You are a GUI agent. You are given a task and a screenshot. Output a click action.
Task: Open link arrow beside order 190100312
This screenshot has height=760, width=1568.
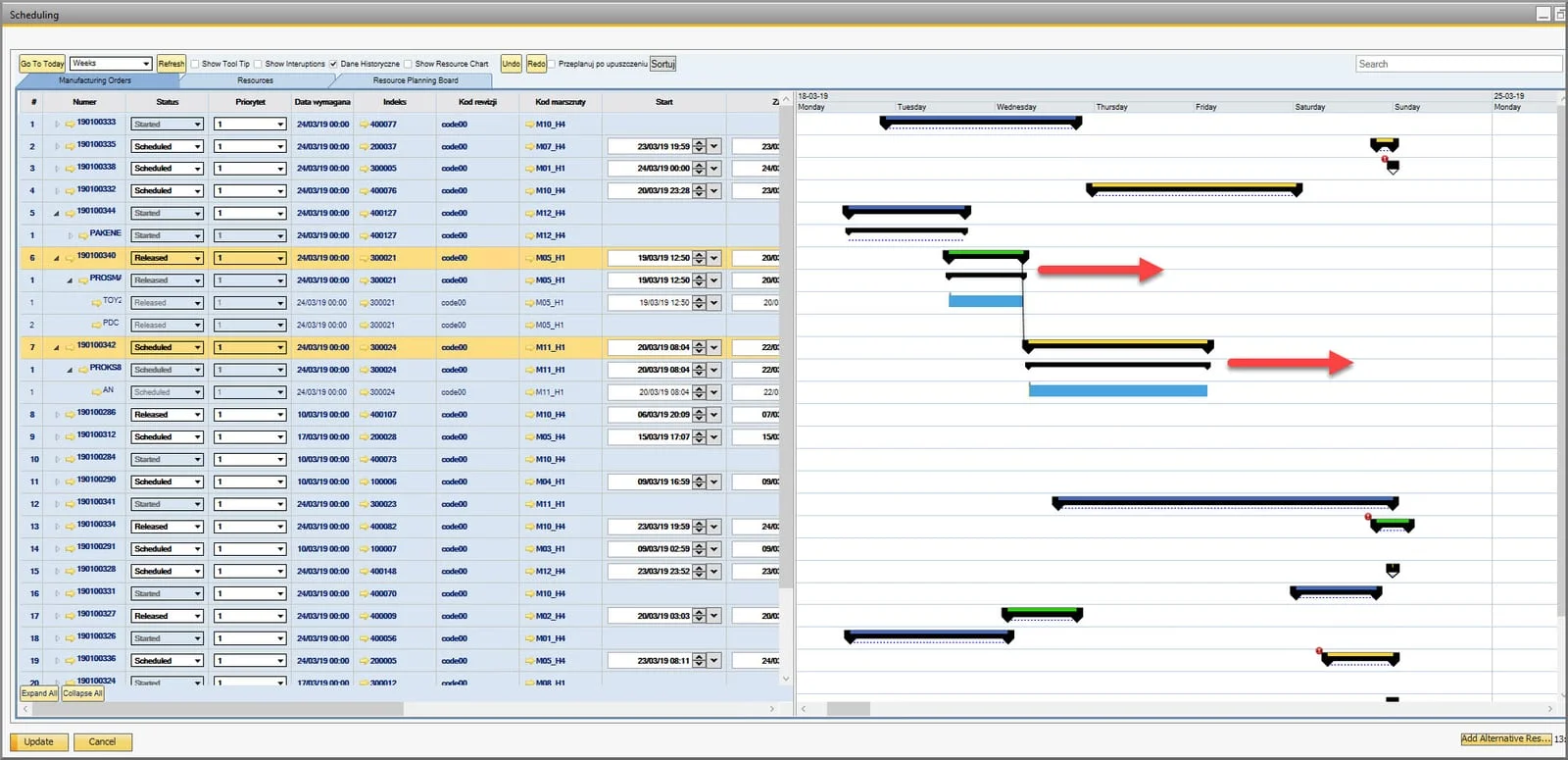(x=71, y=437)
